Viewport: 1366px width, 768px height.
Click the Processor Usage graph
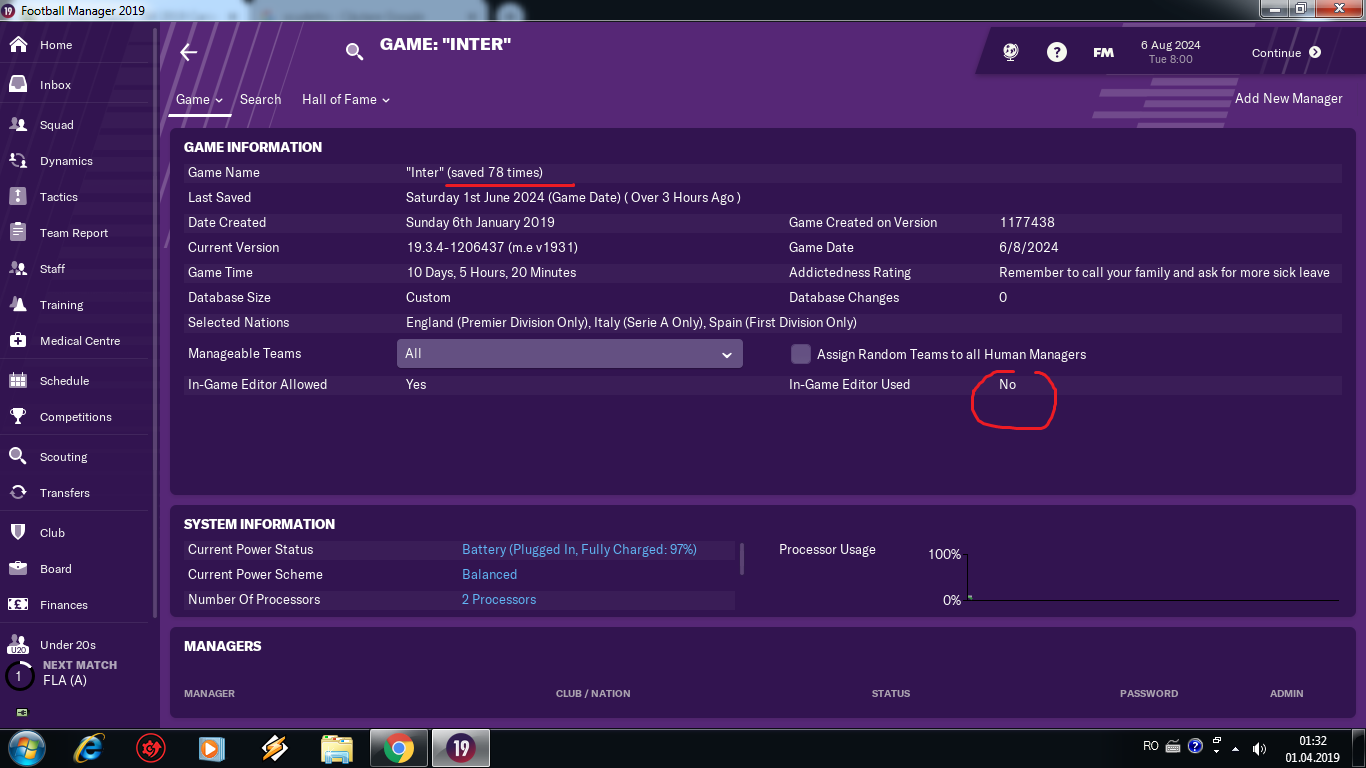(x=1153, y=576)
